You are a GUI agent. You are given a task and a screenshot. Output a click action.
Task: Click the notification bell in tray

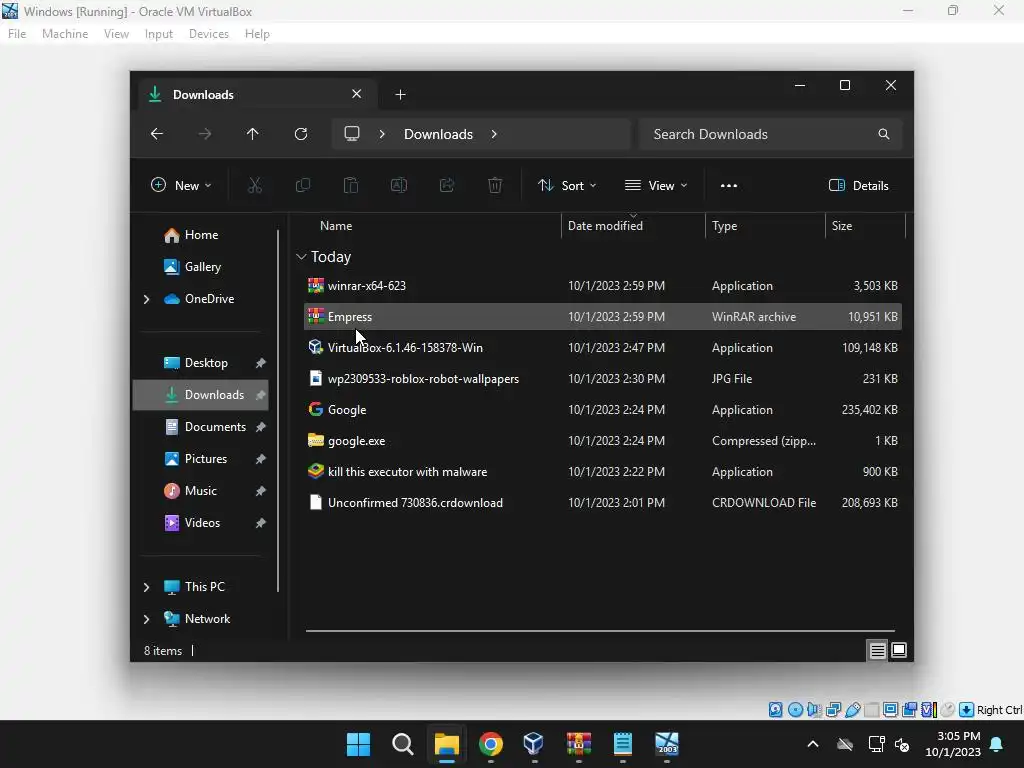click(x=997, y=744)
